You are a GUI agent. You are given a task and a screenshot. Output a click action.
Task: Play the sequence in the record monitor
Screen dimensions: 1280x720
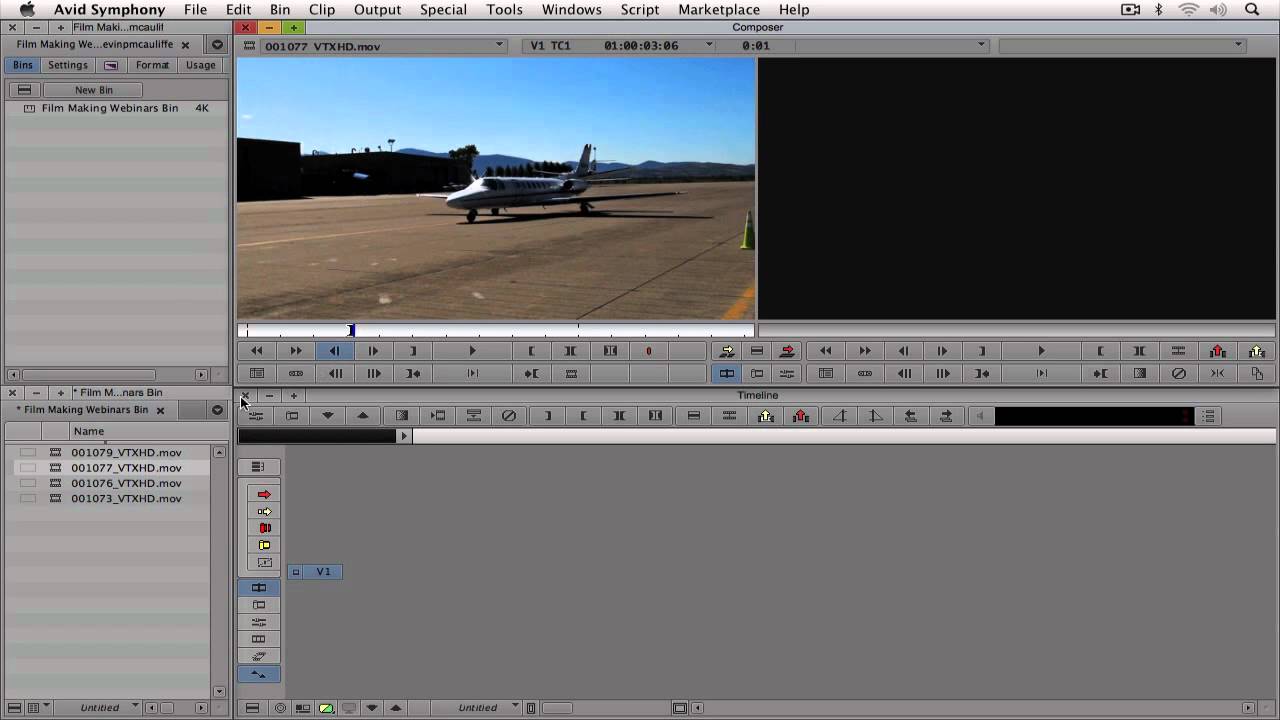pos(1041,351)
